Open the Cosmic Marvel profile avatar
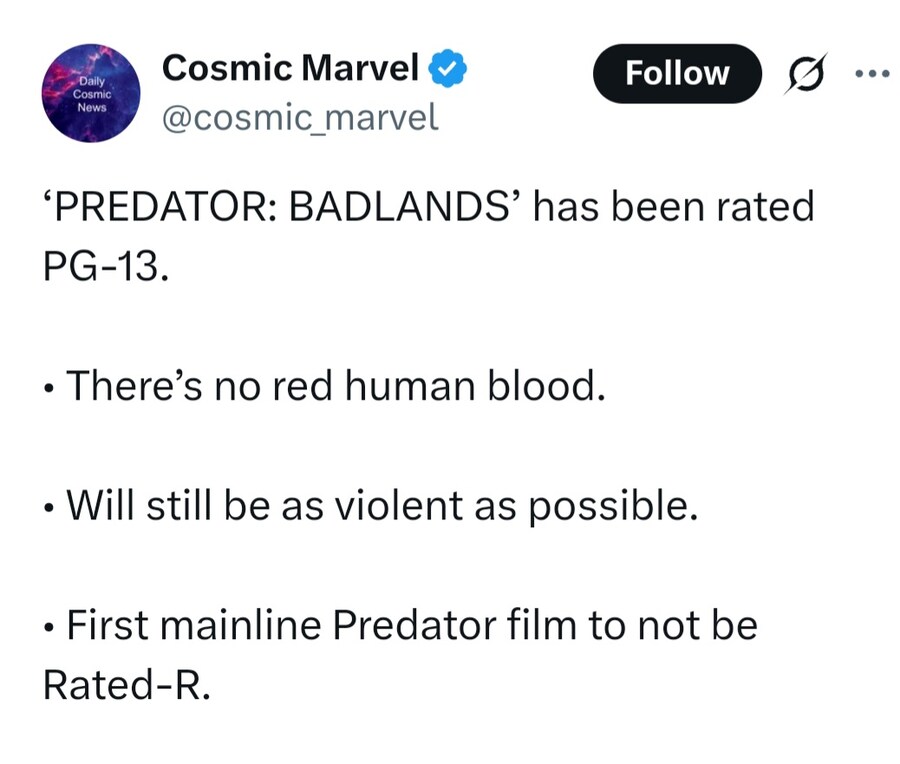This screenshot has height=764, width=900. [x=90, y=93]
